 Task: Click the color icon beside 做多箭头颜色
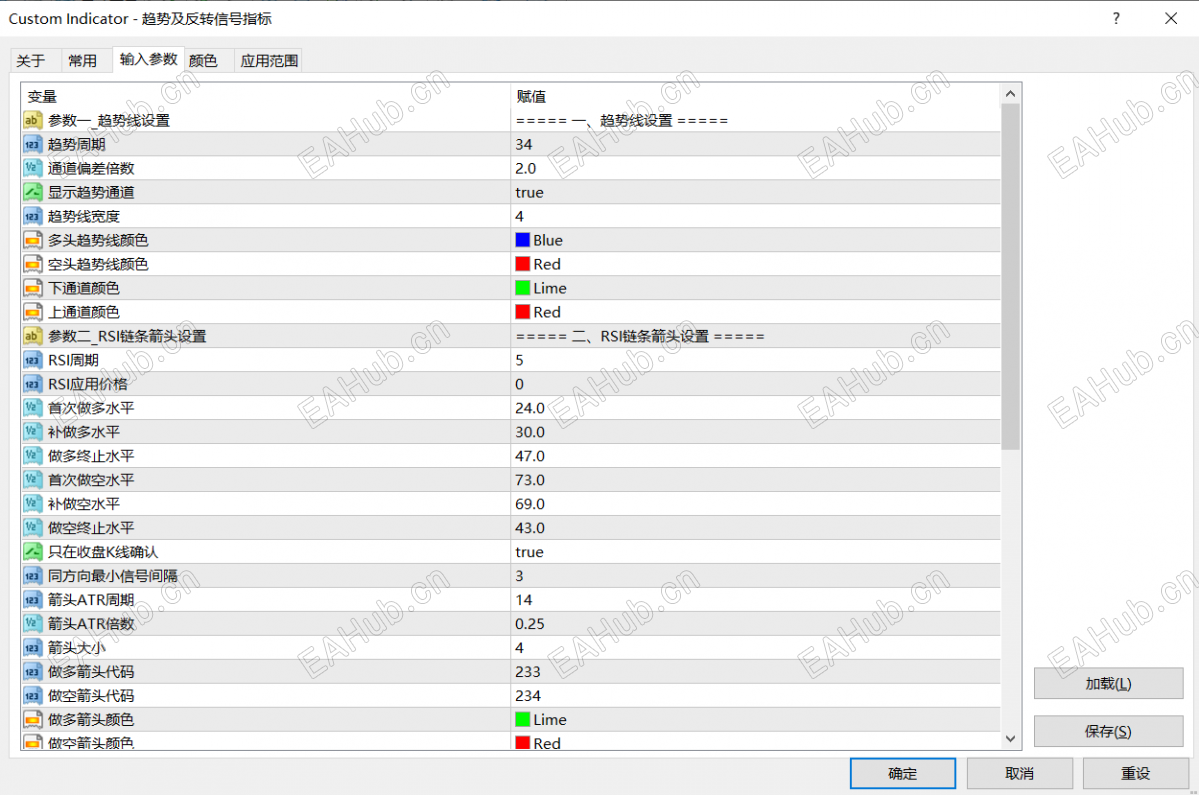click(x=32, y=719)
